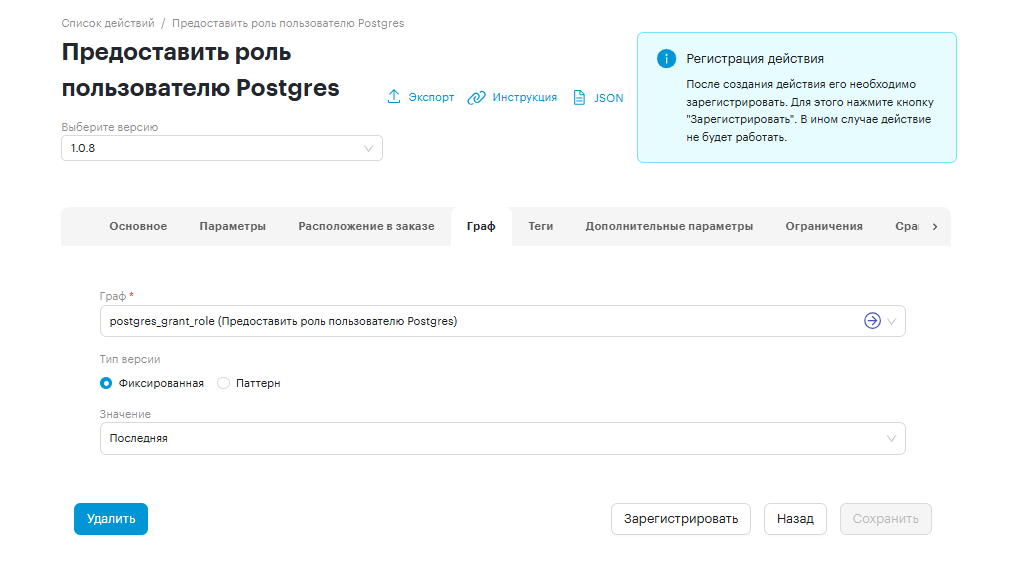This screenshot has height=578, width=1027.
Task: Open the Экспорт link
Action: [x=431, y=98]
